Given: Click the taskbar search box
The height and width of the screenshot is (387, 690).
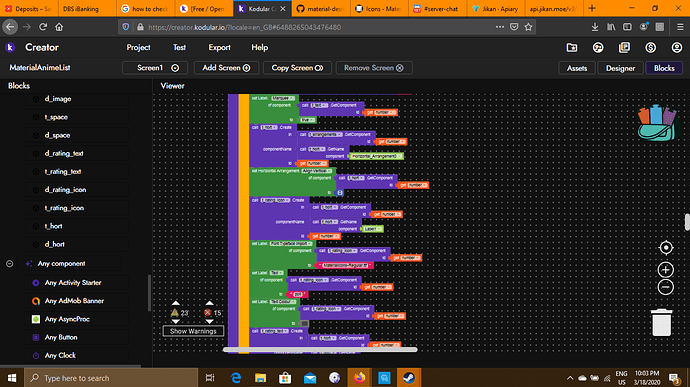Looking at the screenshot, I should [111, 378].
